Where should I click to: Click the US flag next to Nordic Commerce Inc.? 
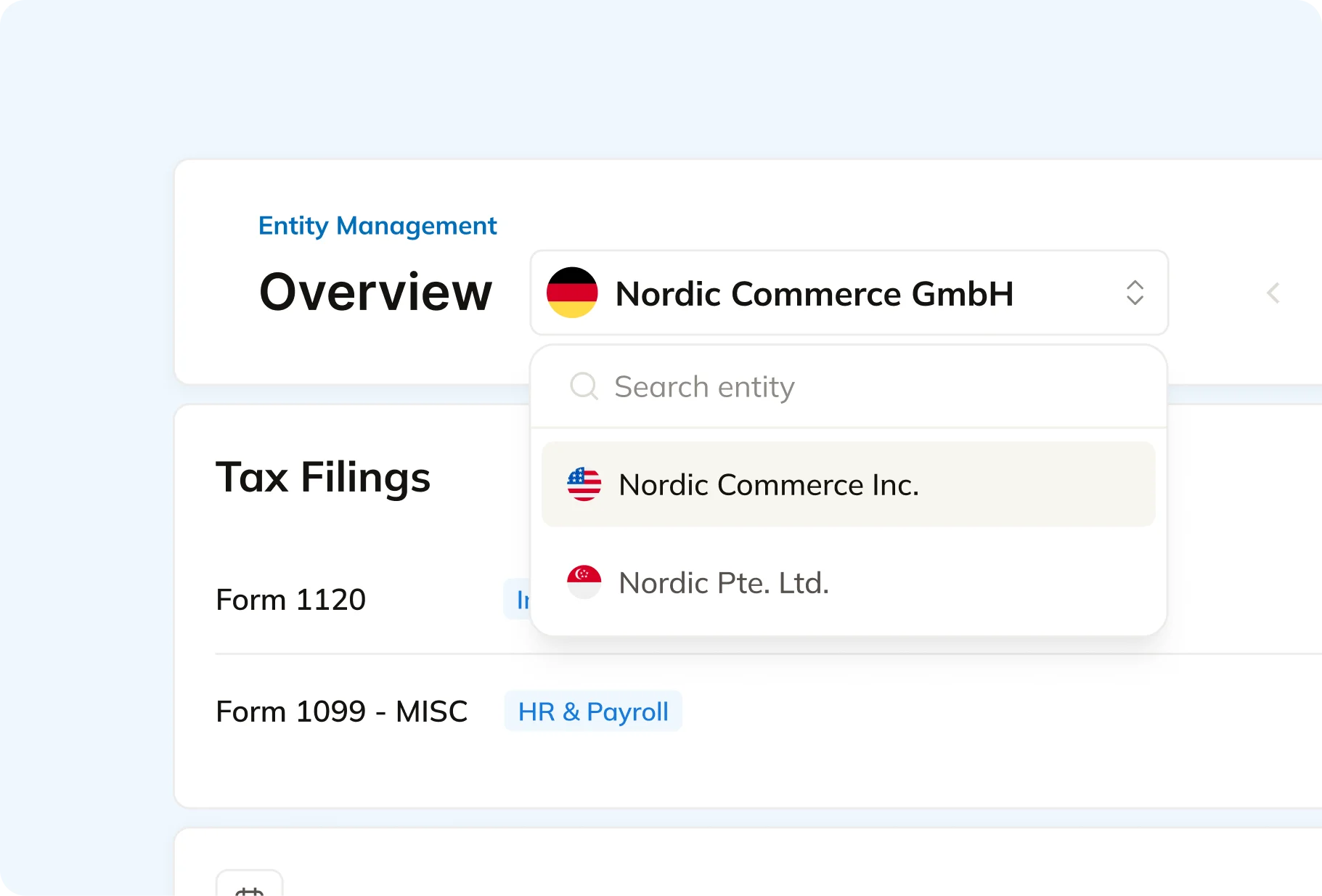pyautogui.click(x=584, y=484)
